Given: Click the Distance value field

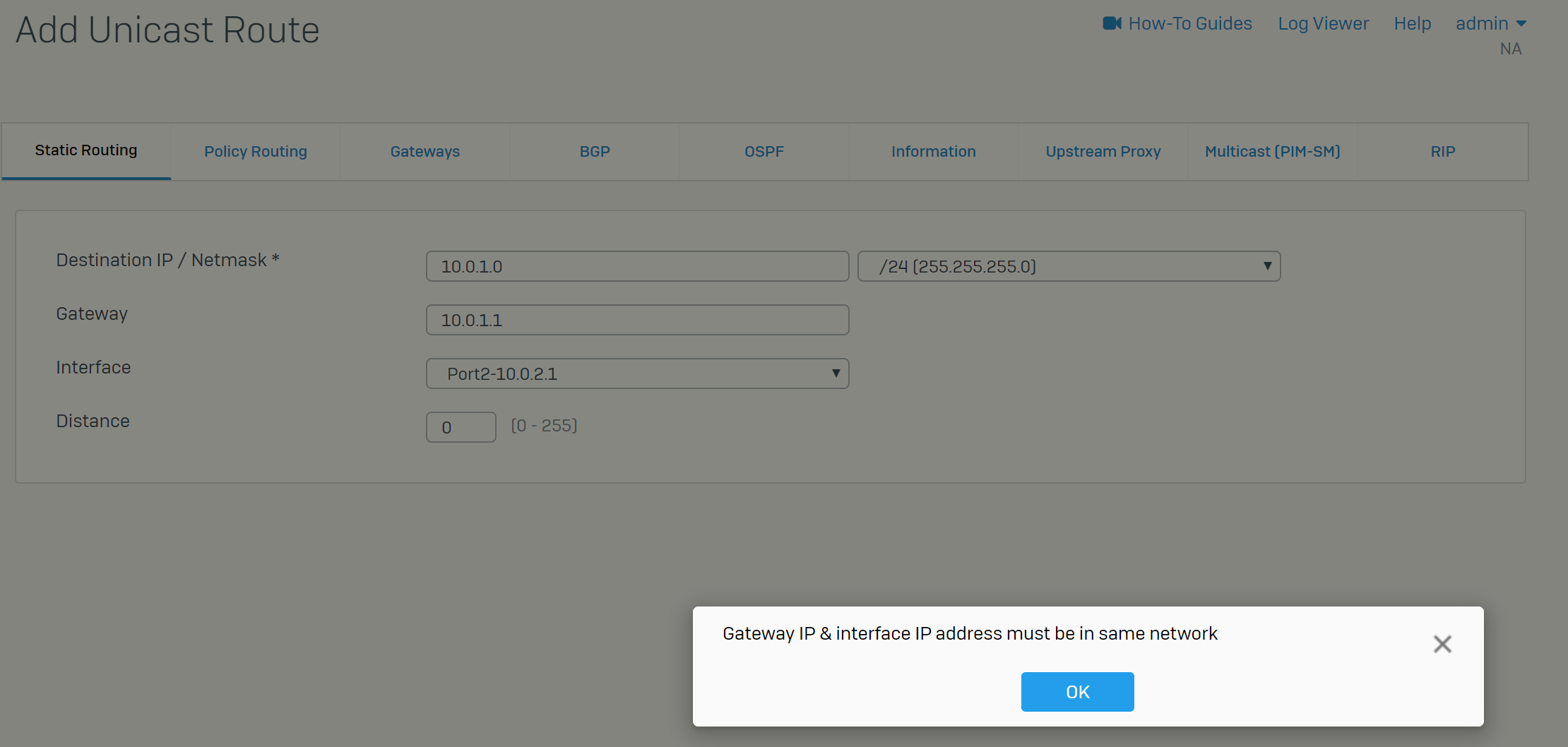Looking at the screenshot, I should [461, 427].
